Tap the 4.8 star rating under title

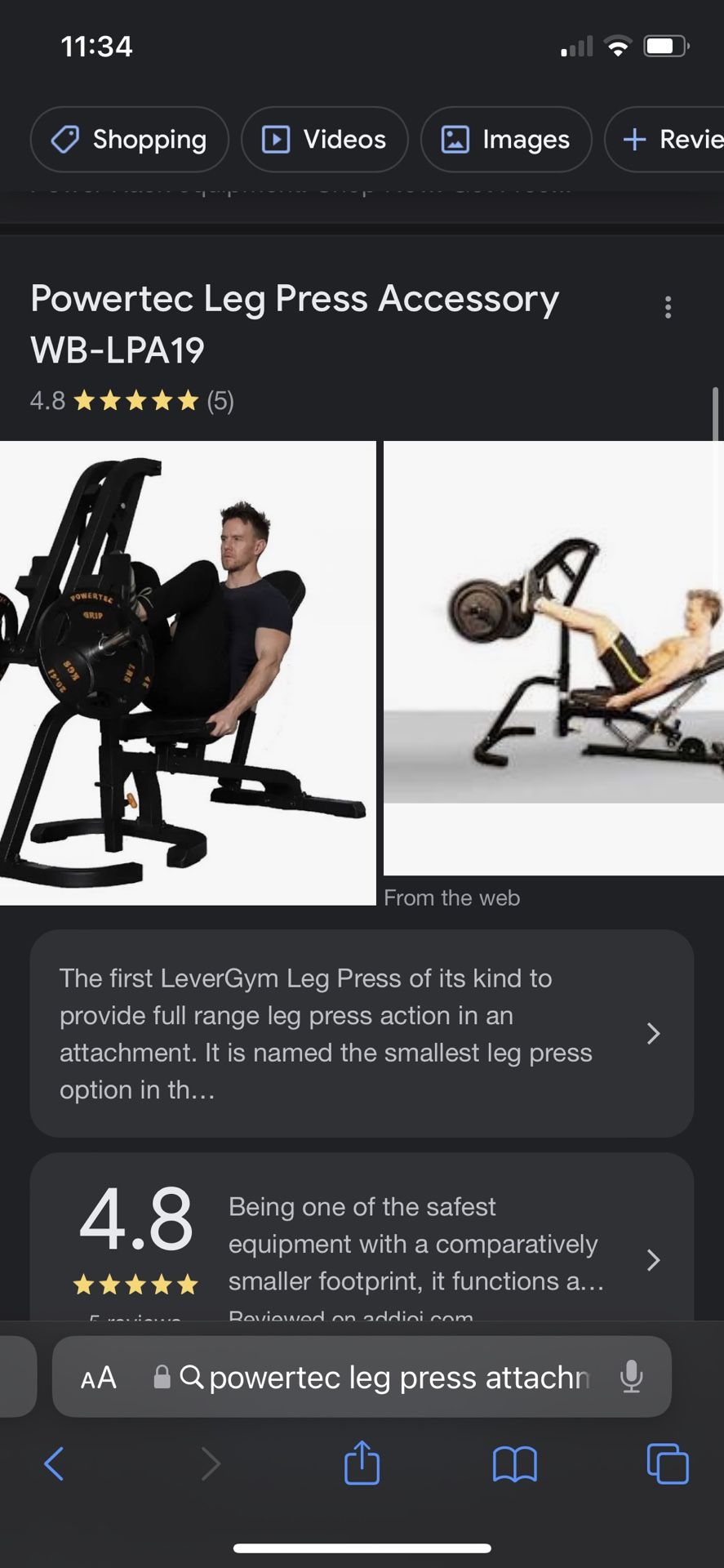pos(132,401)
